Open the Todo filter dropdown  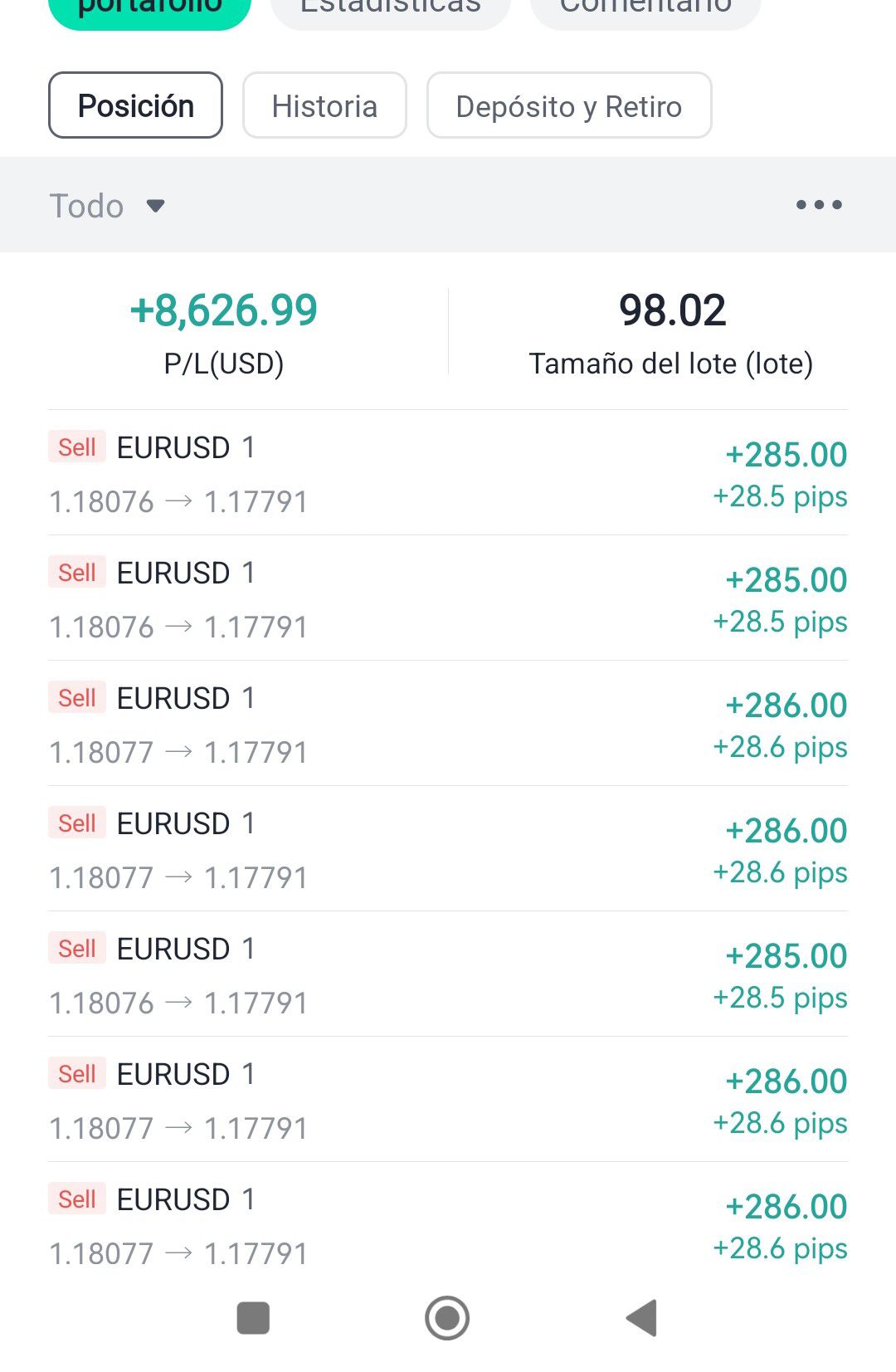tap(87, 206)
